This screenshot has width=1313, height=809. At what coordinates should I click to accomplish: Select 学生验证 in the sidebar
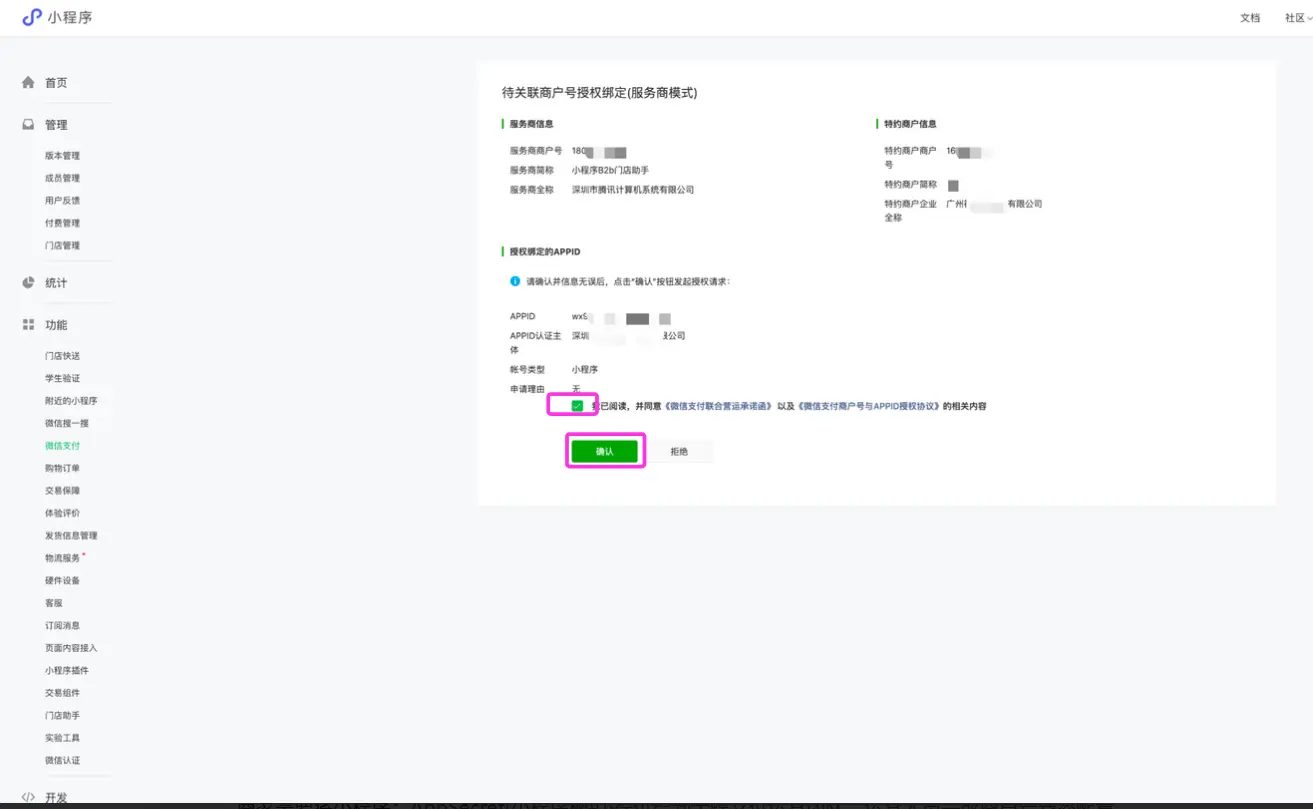click(x=62, y=378)
